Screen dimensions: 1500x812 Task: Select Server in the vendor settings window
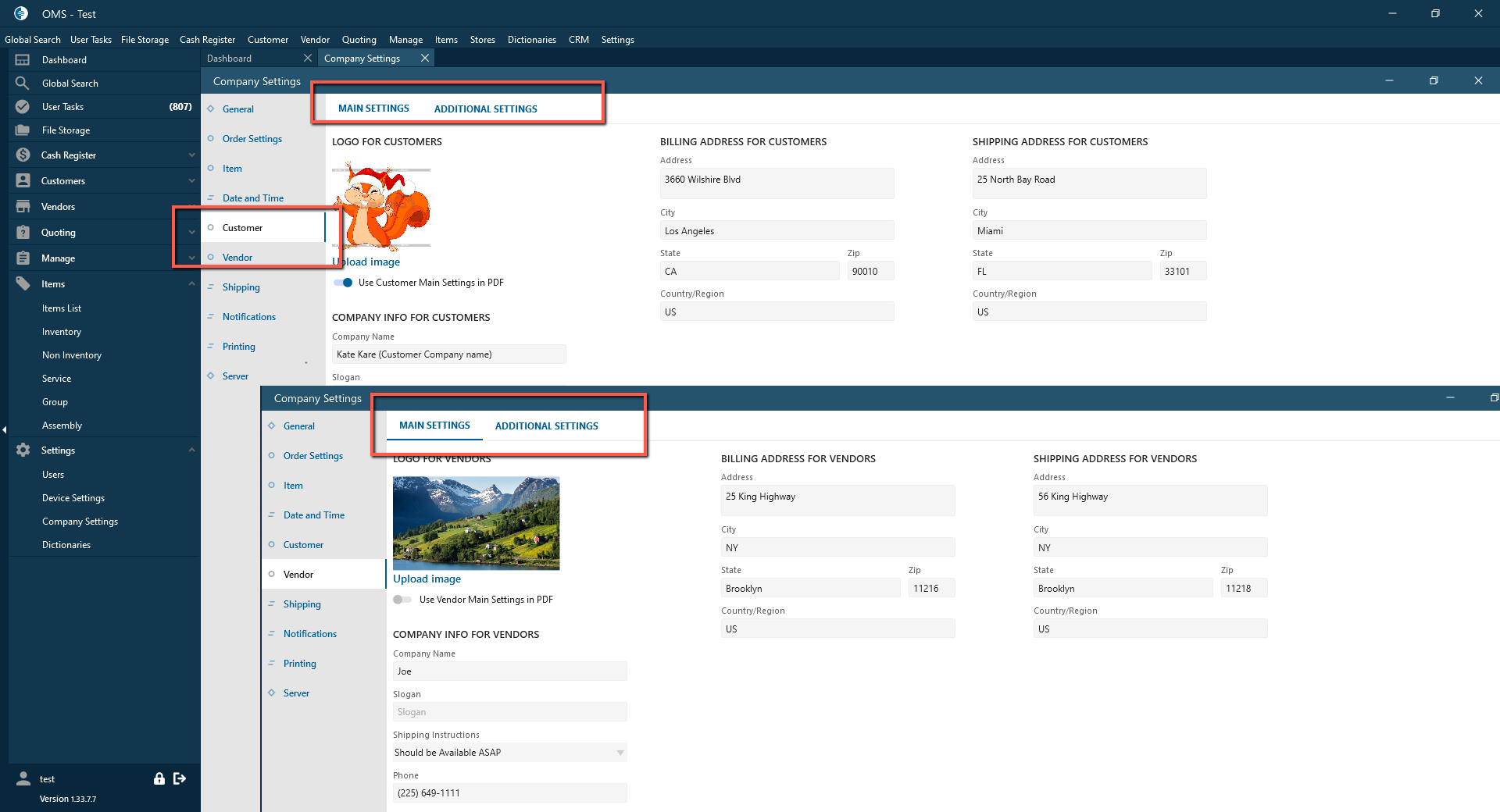296,693
